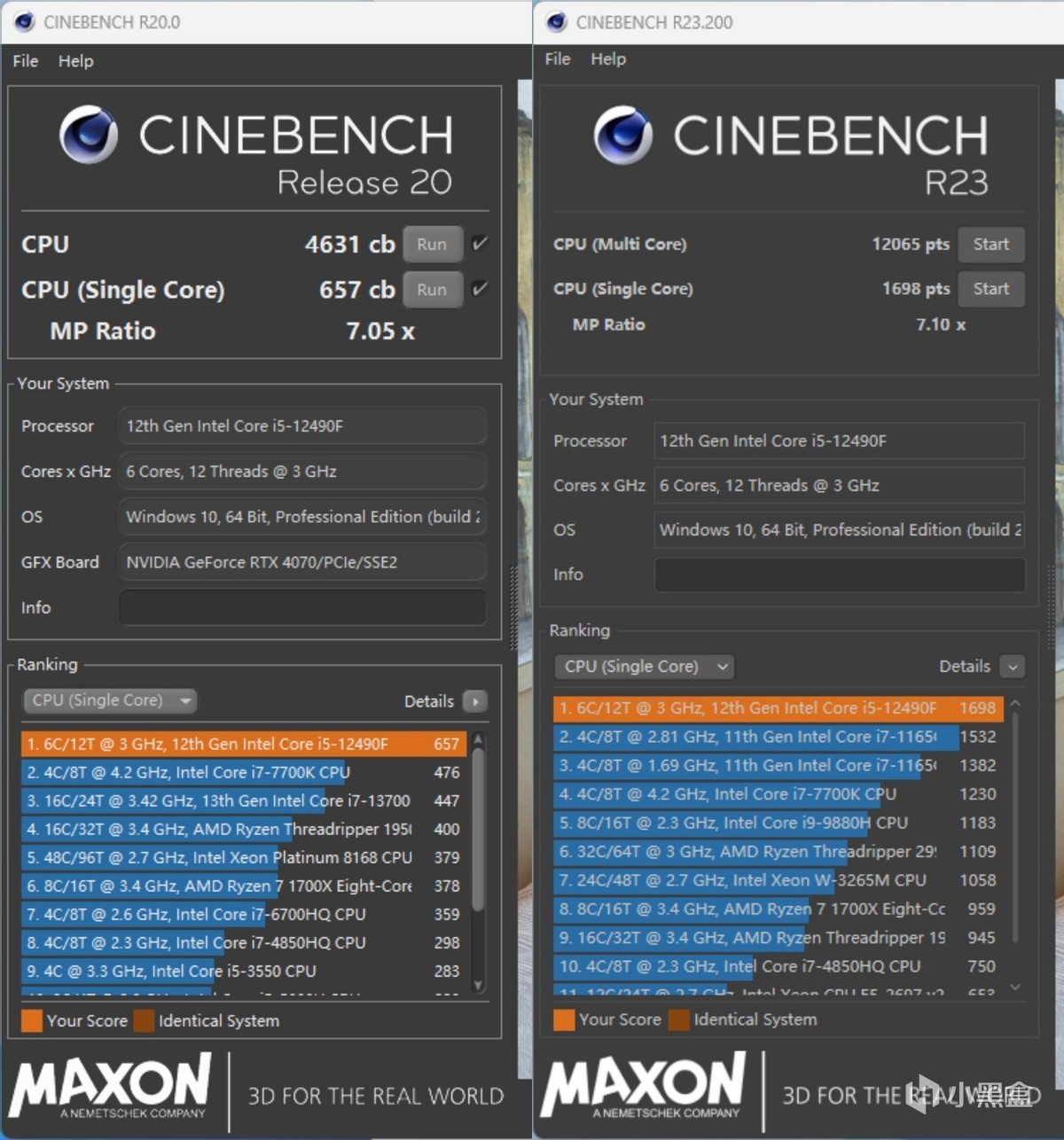Click the Info input field in R23
This screenshot has width=1064, height=1140.
point(840,574)
